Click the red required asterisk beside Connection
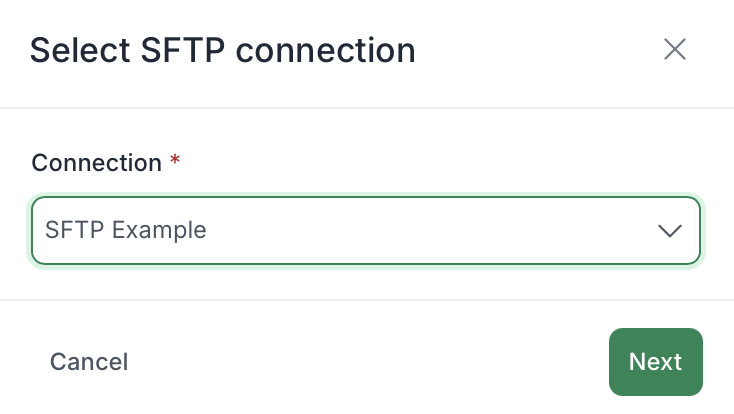Image resolution: width=734 pixels, height=414 pixels. tap(175, 160)
